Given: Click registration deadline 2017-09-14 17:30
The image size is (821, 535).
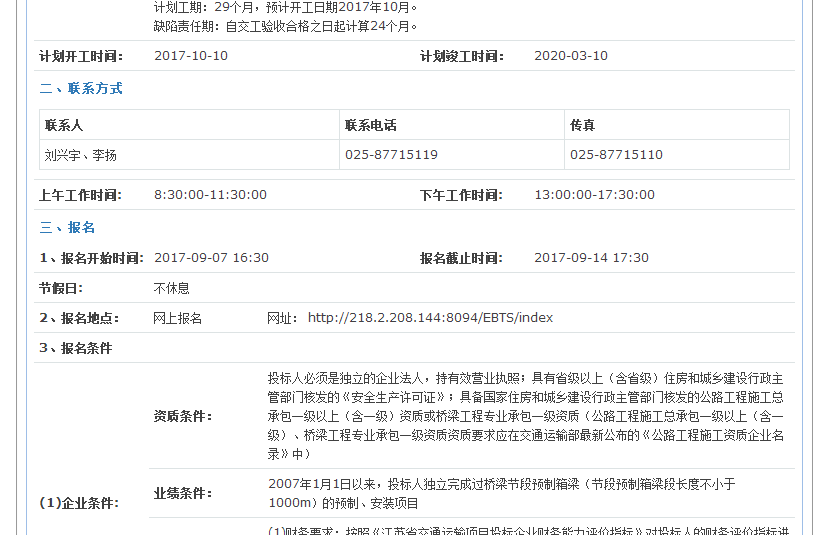Looking at the screenshot, I should pyautogui.click(x=591, y=258).
